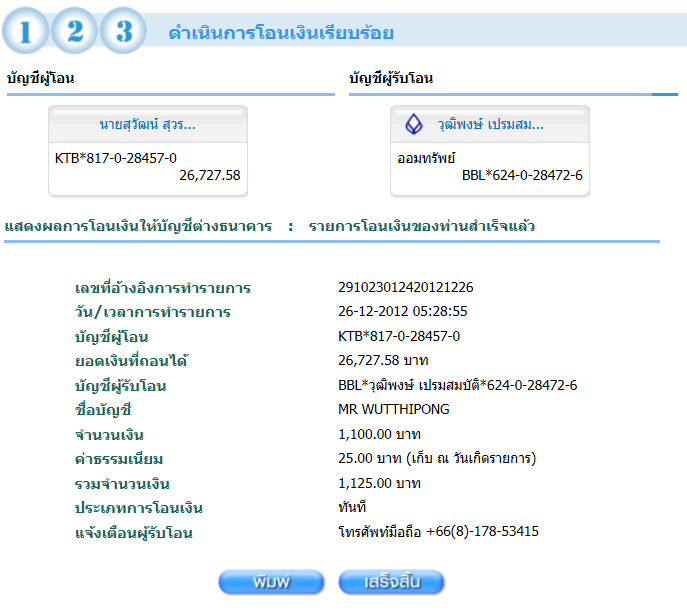687x616 pixels.
Task: Click the ชื่อบัญชี label
Action: 103,410
